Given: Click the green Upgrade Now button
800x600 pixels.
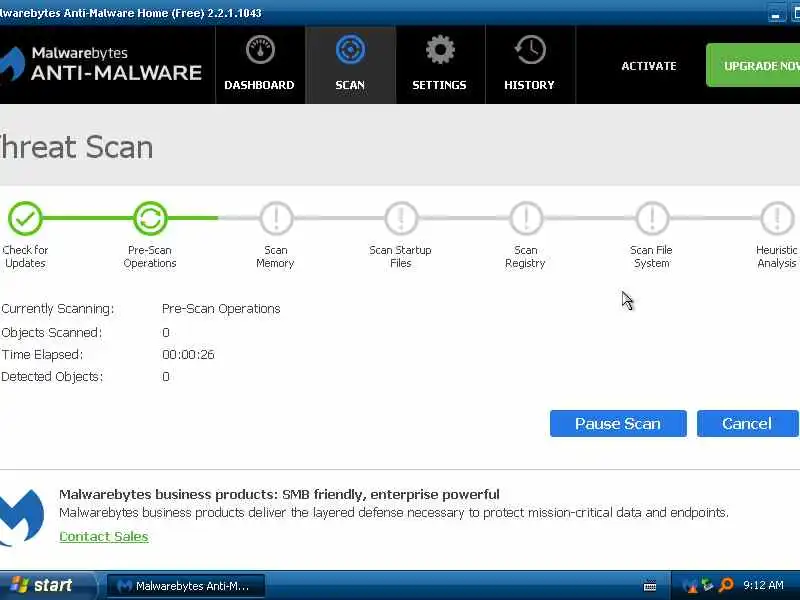Looking at the screenshot, I should click(753, 65).
